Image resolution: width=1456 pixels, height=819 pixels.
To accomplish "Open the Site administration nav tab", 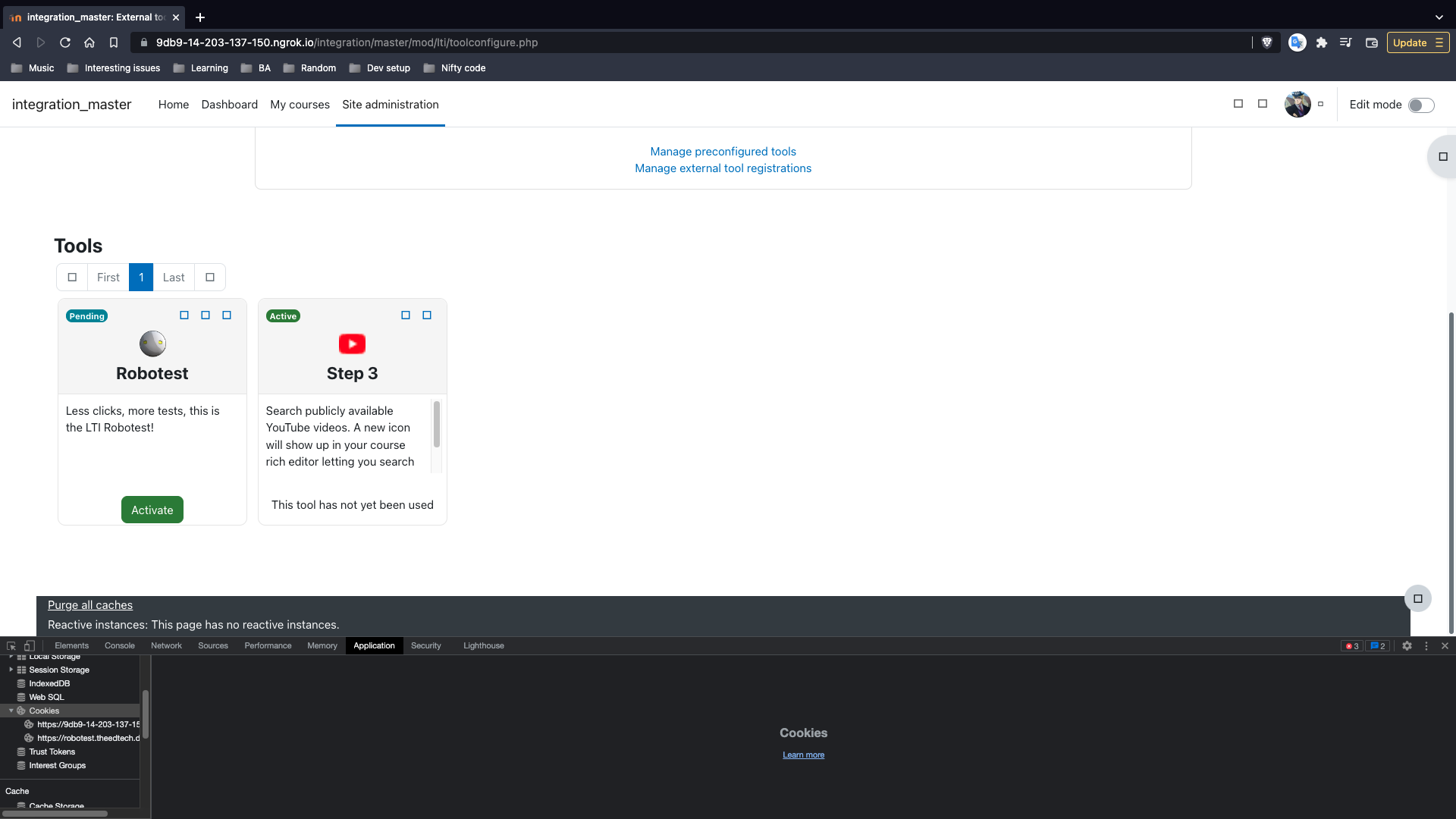I will point(391,105).
